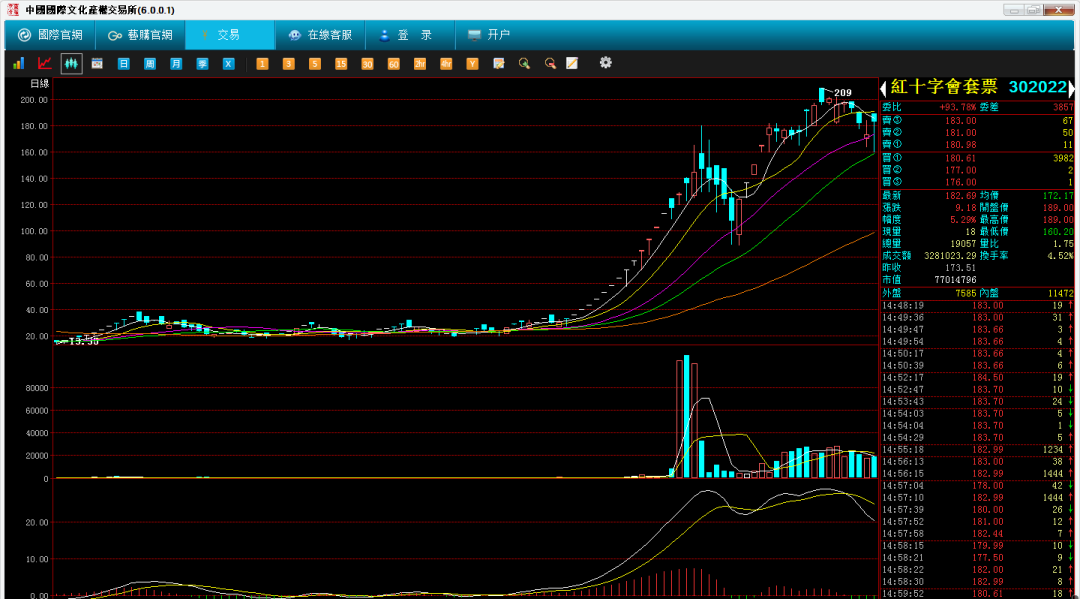Select the 2hr interval icon

(419, 63)
